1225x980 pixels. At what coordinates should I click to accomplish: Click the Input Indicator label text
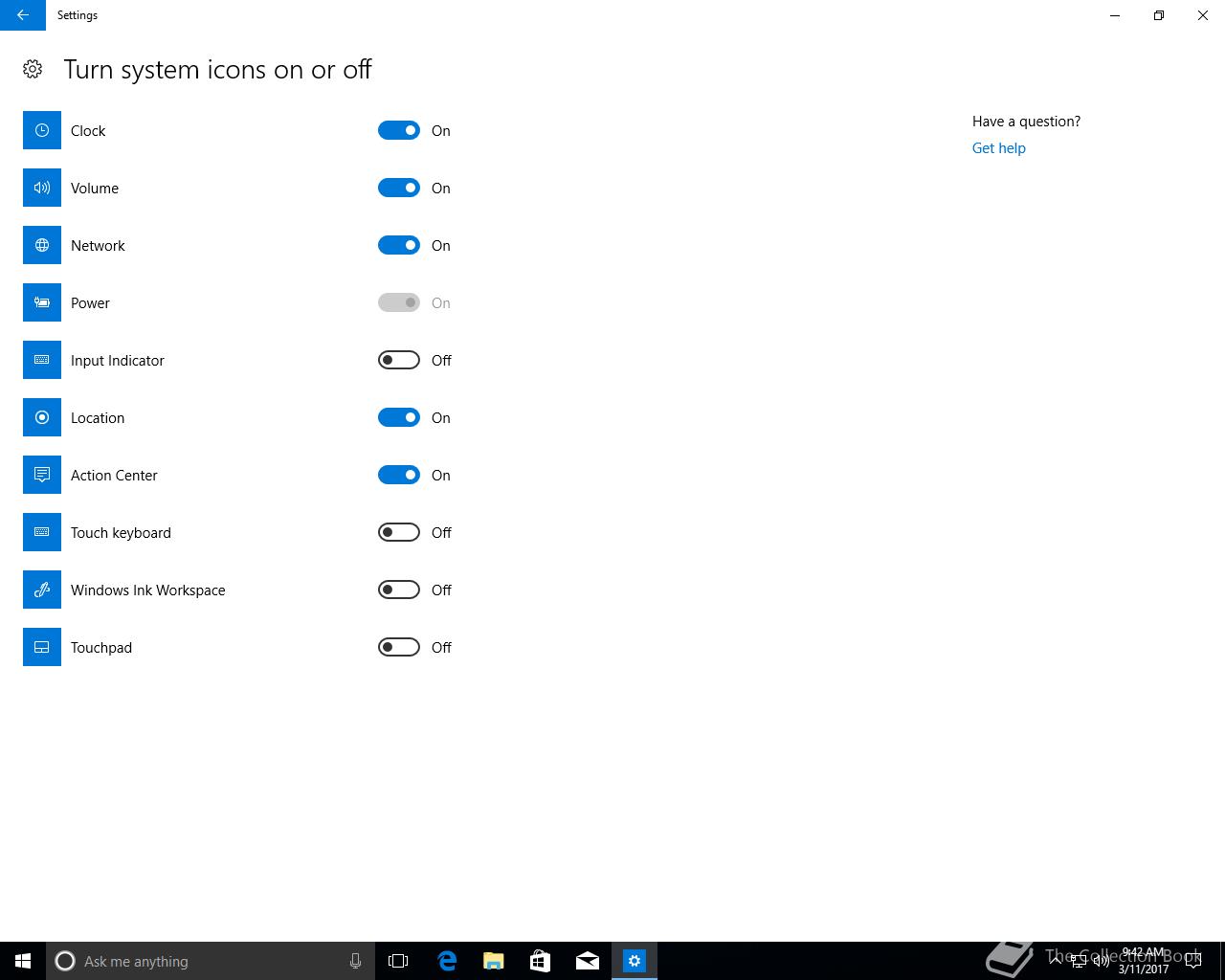click(x=118, y=361)
